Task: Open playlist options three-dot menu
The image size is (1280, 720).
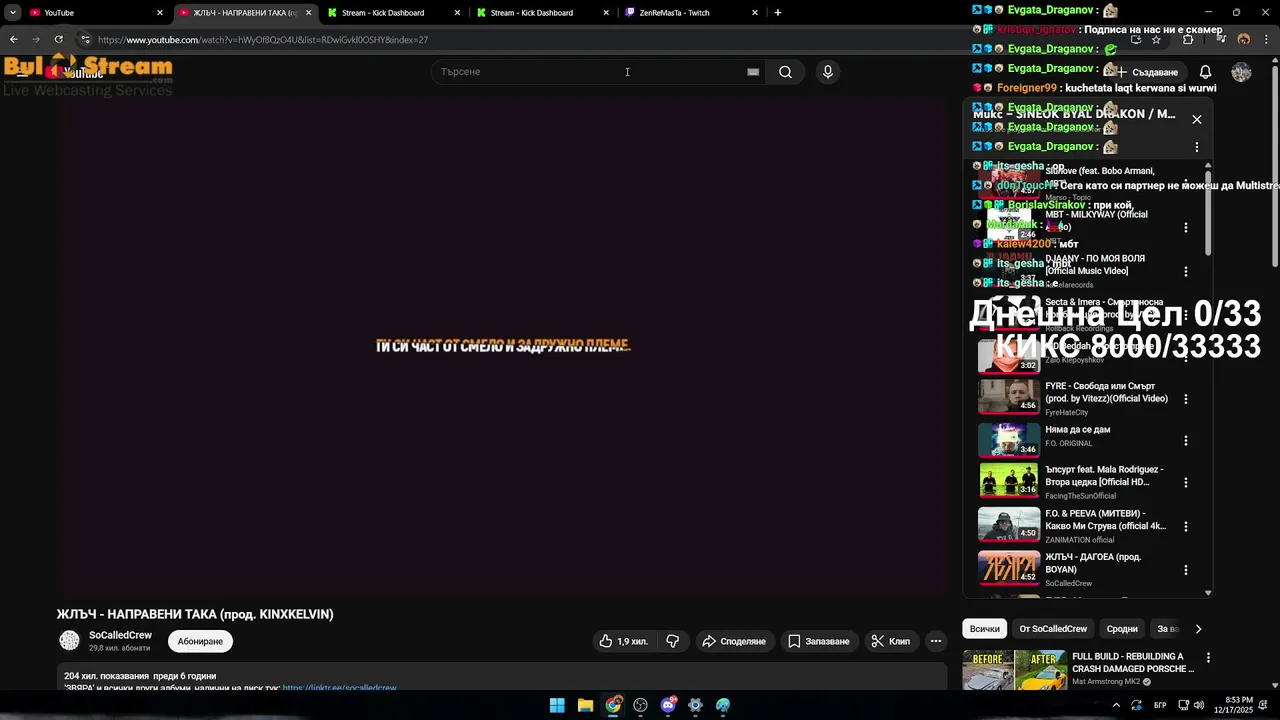Action: (x=1196, y=147)
